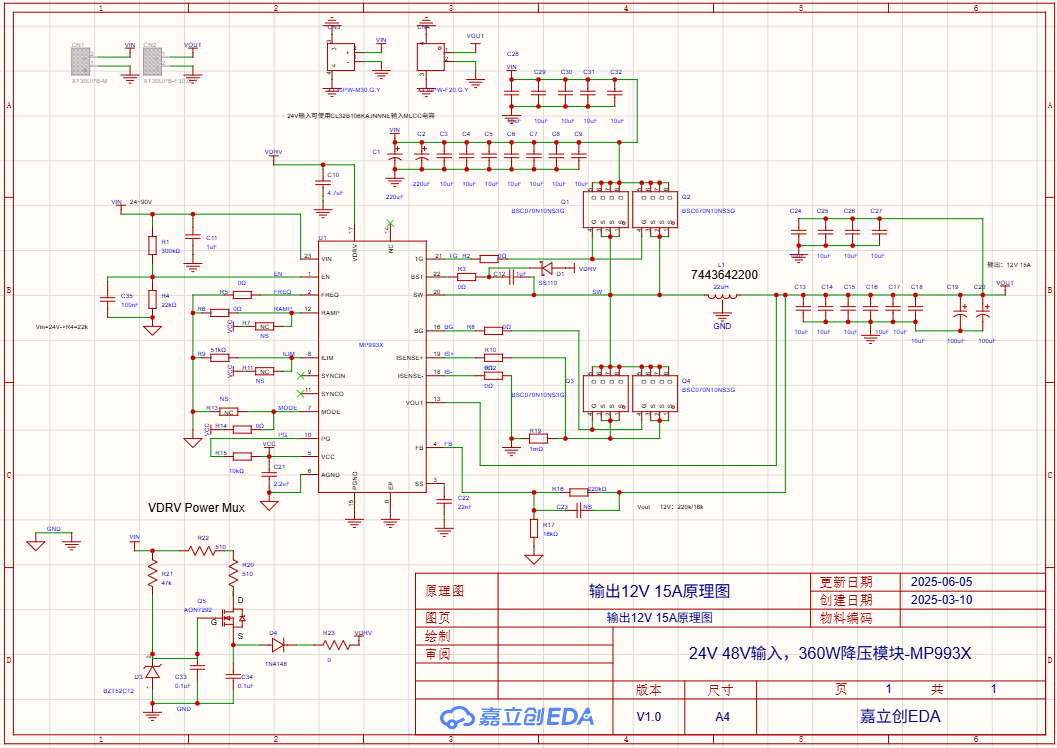Screen dimensions: 1057x748
Task: Click the GND label under L1
Action: point(722,326)
